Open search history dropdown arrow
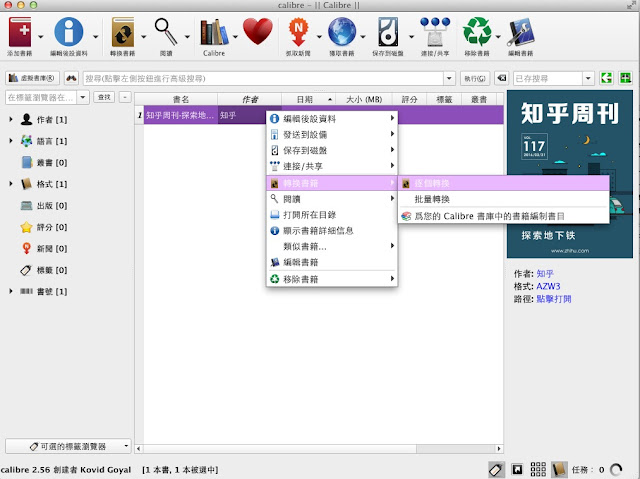Image resolution: width=640 pixels, height=479 pixels. [449, 78]
